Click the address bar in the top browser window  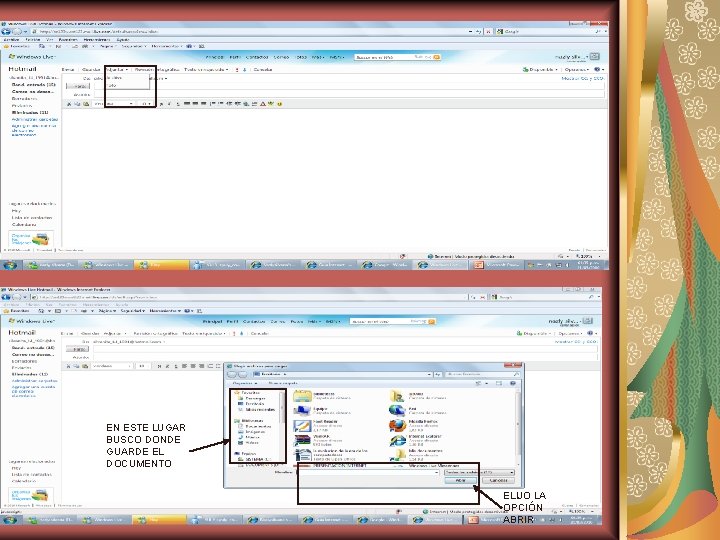click(250, 32)
